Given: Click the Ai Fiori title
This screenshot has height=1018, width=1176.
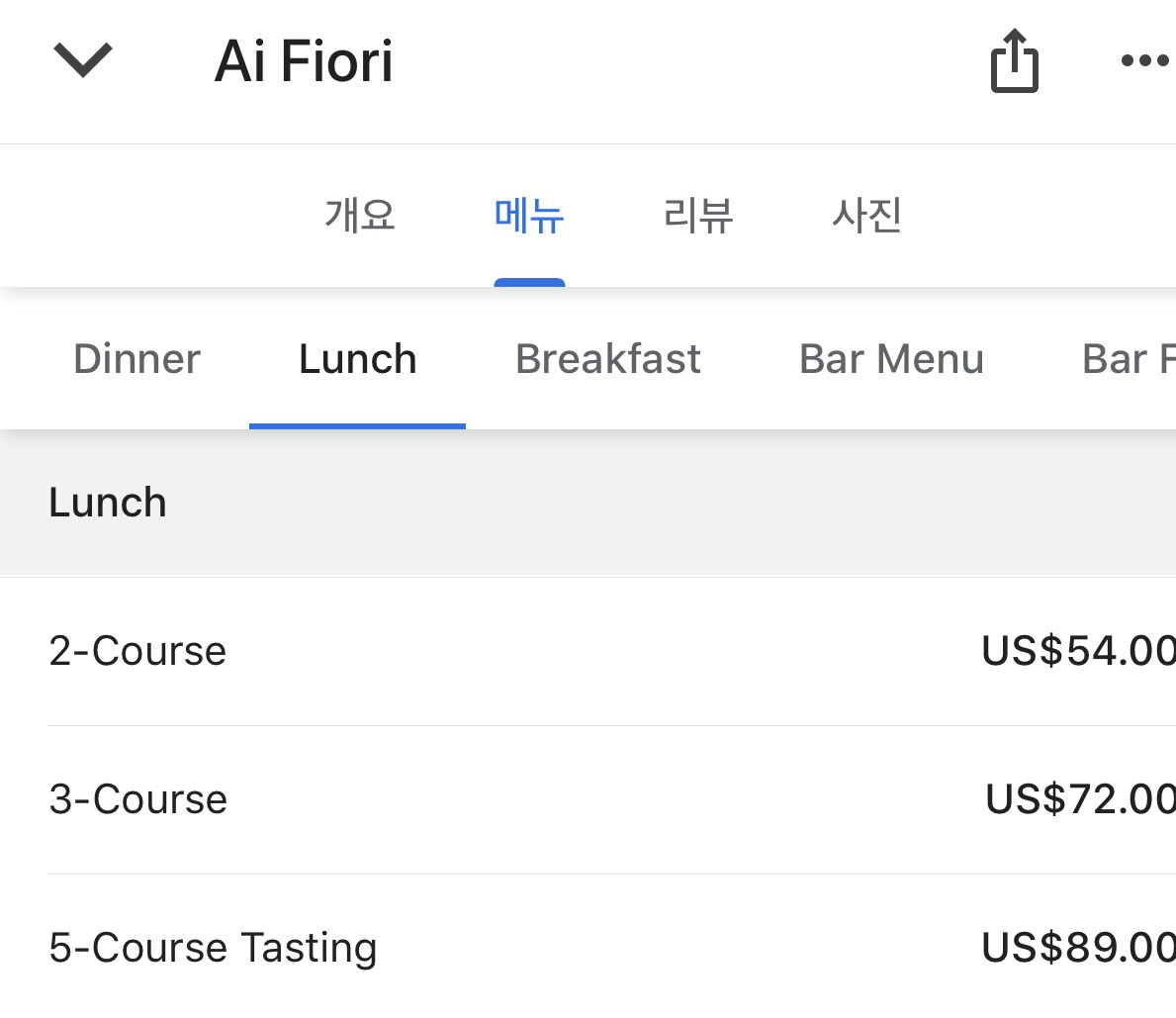Looking at the screenshot, I should pyautogui.click(x=304, y=61).
